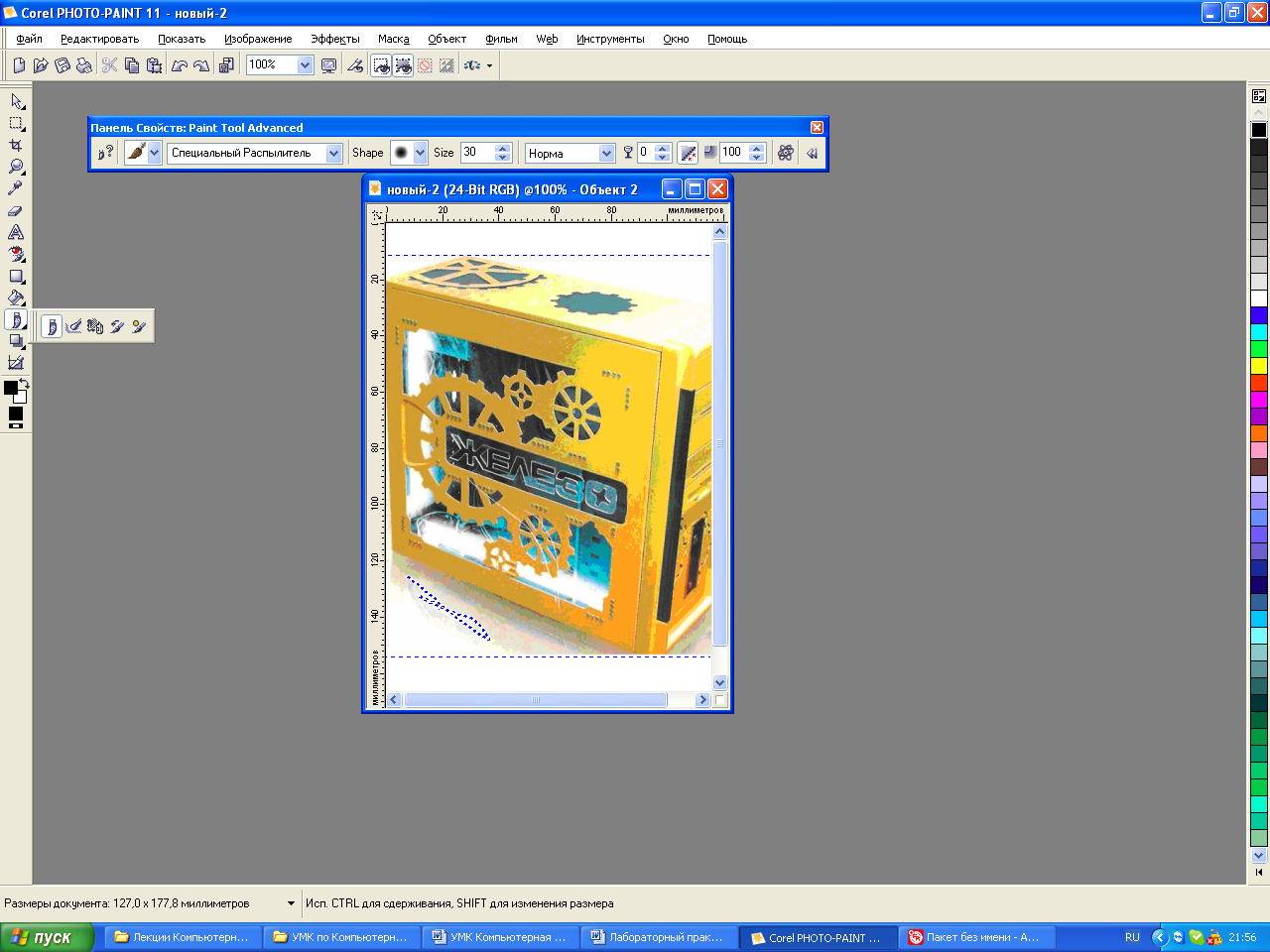The image size is (1270, 952).
Task: Choose the Image Slicing tool
Action: tap(17, 363)
